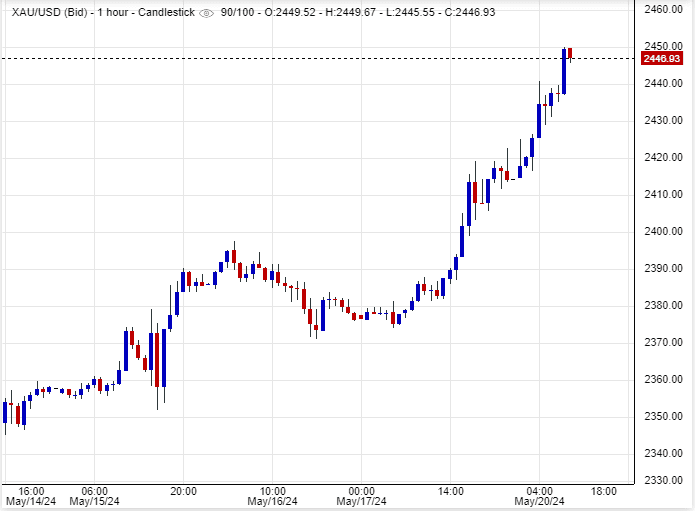Click the latest red candle at chart top
The width and height of the screenshot is (695, 511).
point(571,53)
